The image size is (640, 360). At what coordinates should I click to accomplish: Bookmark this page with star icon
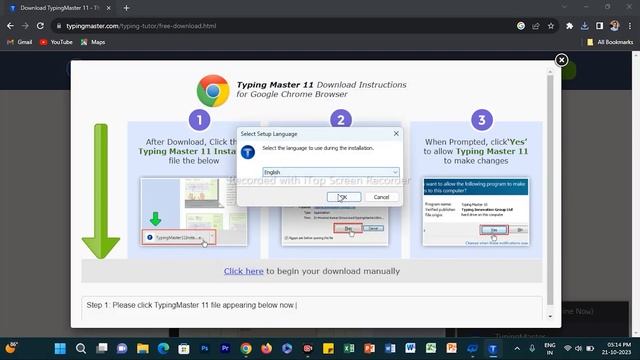click(x=551, y=26)
